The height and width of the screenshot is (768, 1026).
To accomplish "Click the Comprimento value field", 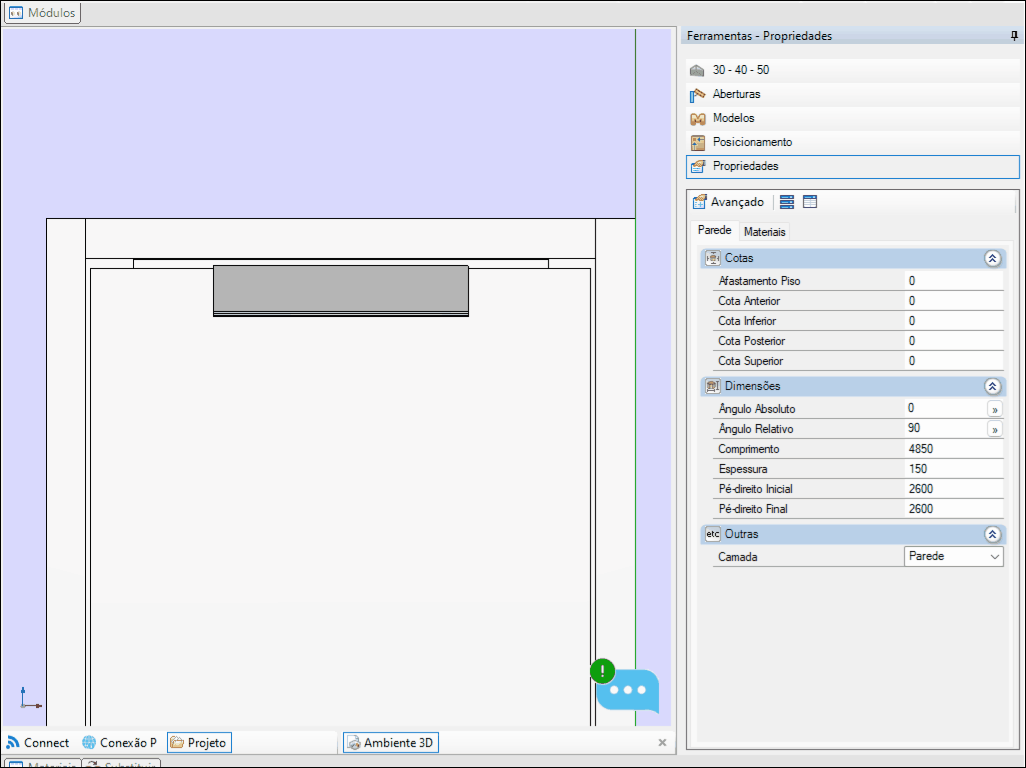I will pyautogui.click(x=953, y=449).
